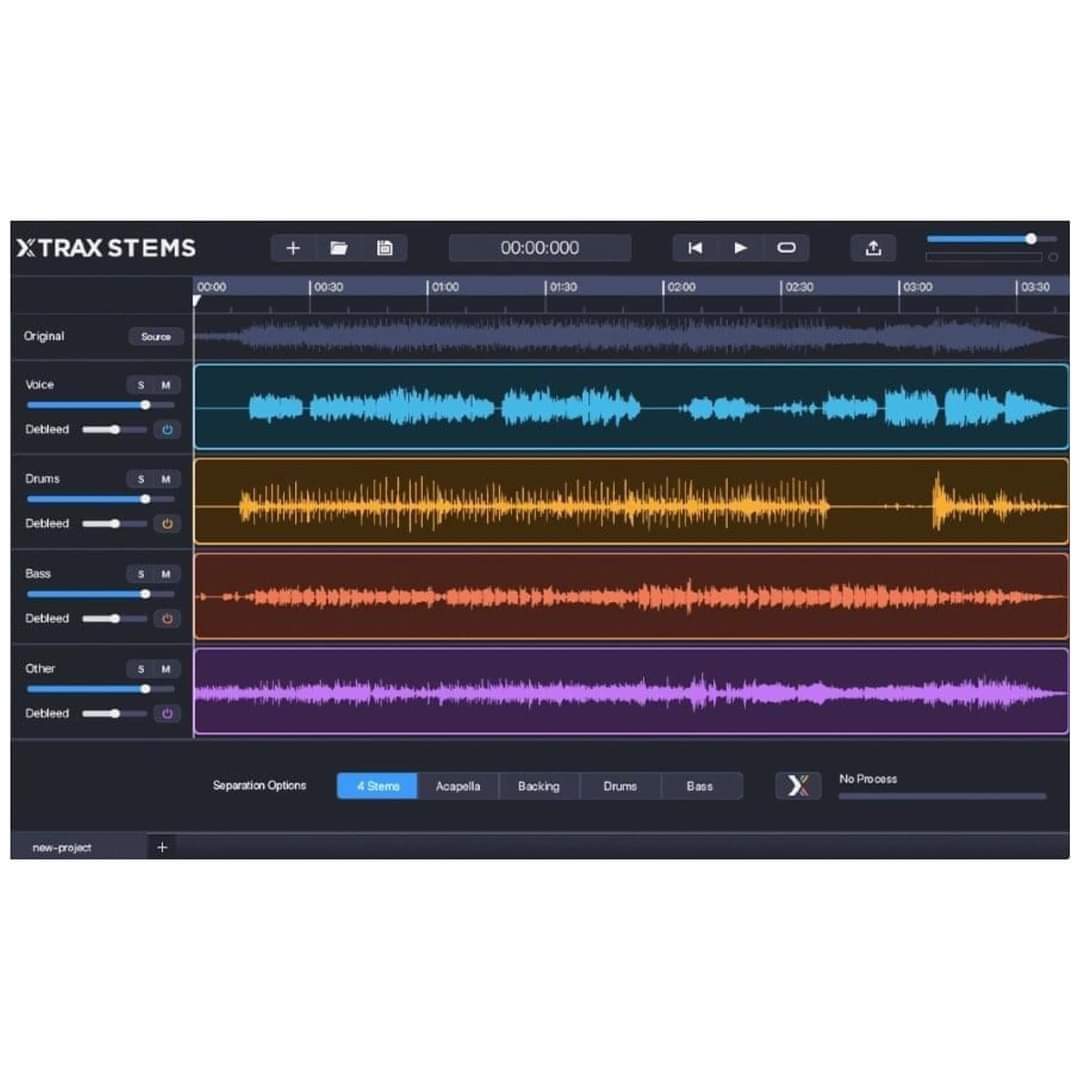Switch to the Backing separation option
The height and width of the screenshot is (1080, 1080).
click(538, 786)
